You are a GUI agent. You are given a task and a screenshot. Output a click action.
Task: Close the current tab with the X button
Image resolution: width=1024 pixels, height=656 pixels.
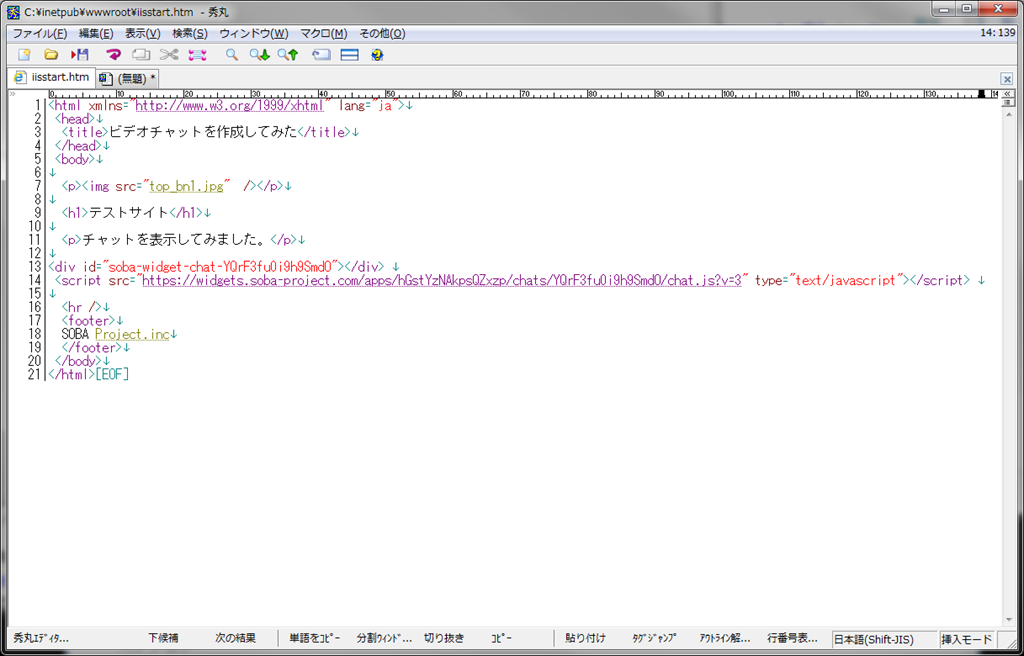tap(1007, 79)
